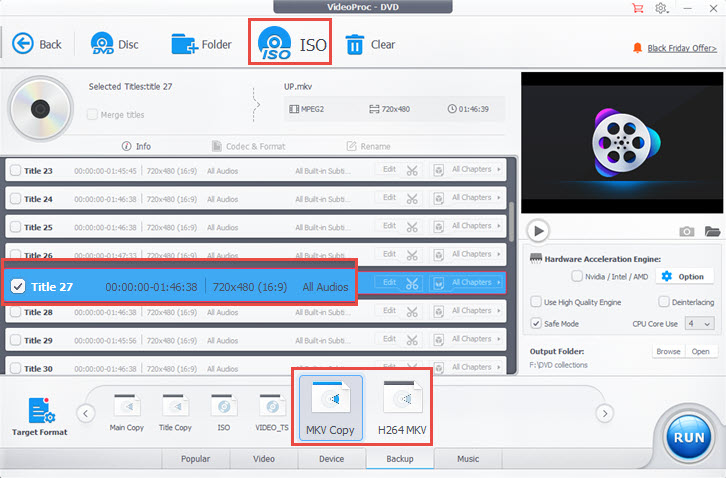Enable Use High Quality Engine
Screen dimensions: 726x478
point(536,302)
